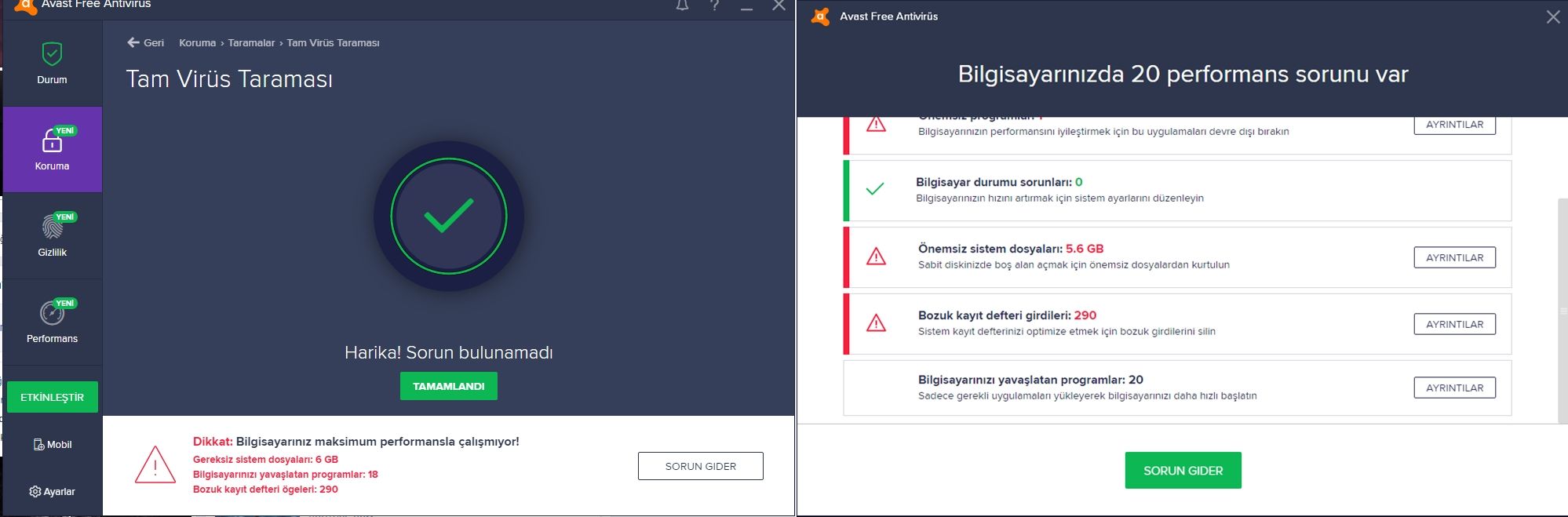Viewport: 1568px width, 517px height.
Task: Click the ETKİNLEŞTİR button
Action: (x=52, y=397)
